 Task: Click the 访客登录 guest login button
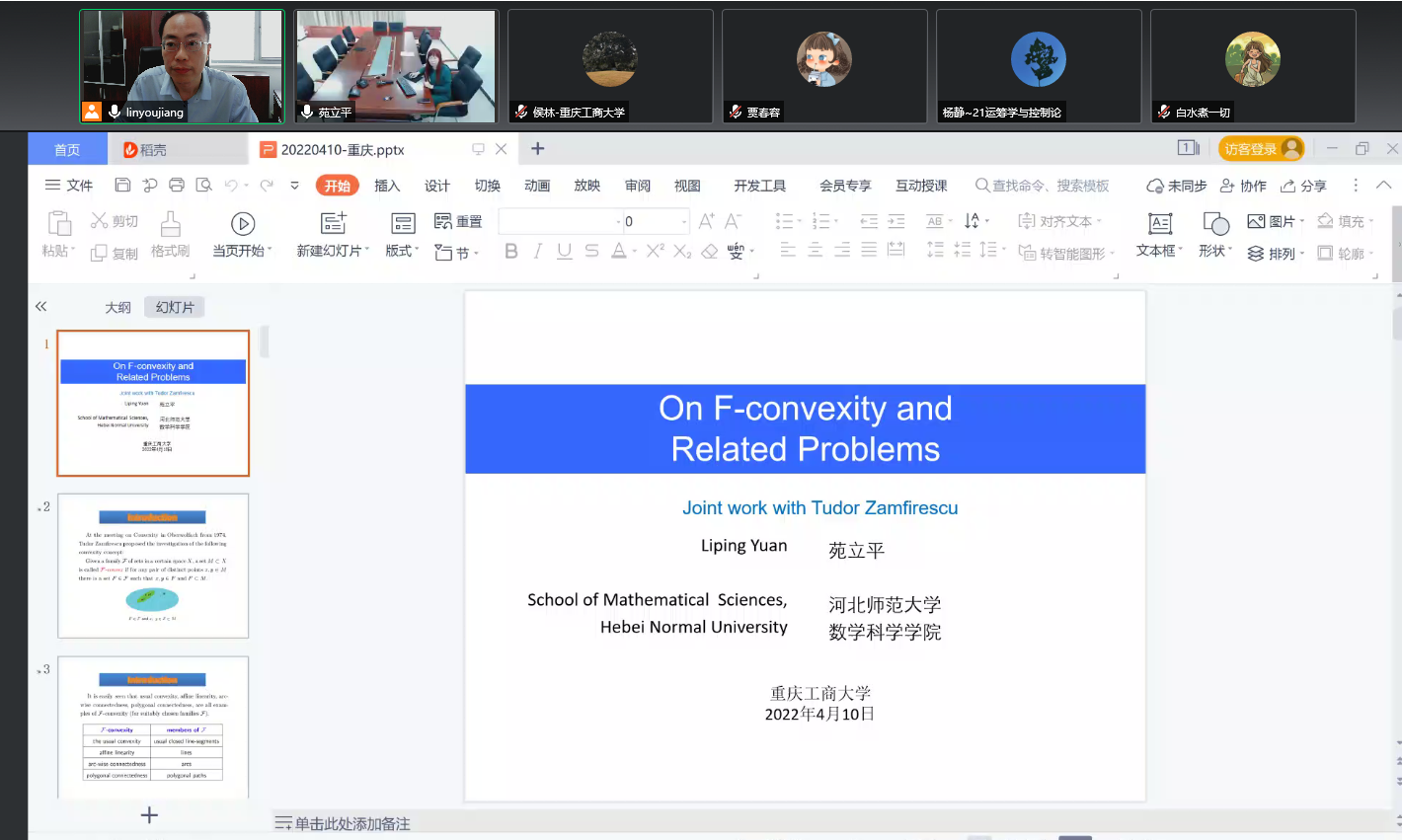[x=1261, y=149]
